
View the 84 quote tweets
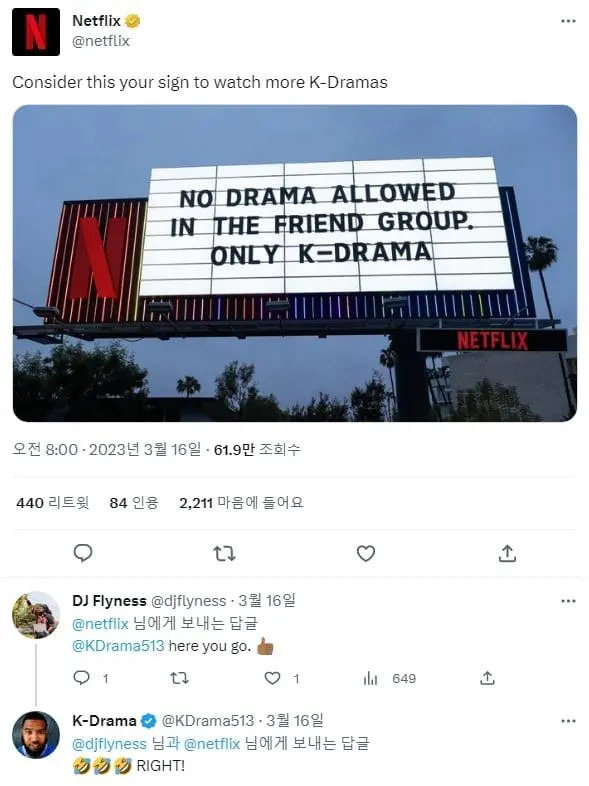click(x=134, y=503)
